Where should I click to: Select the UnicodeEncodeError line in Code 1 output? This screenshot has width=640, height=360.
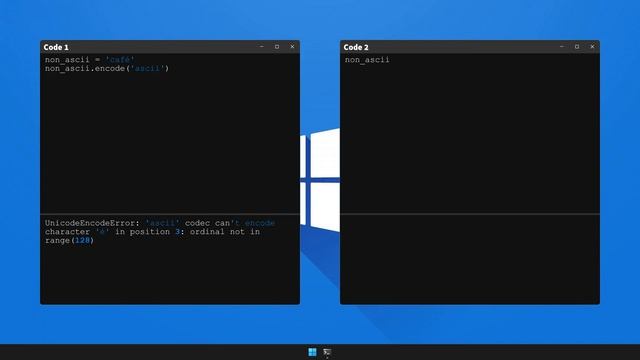(160, 223)
